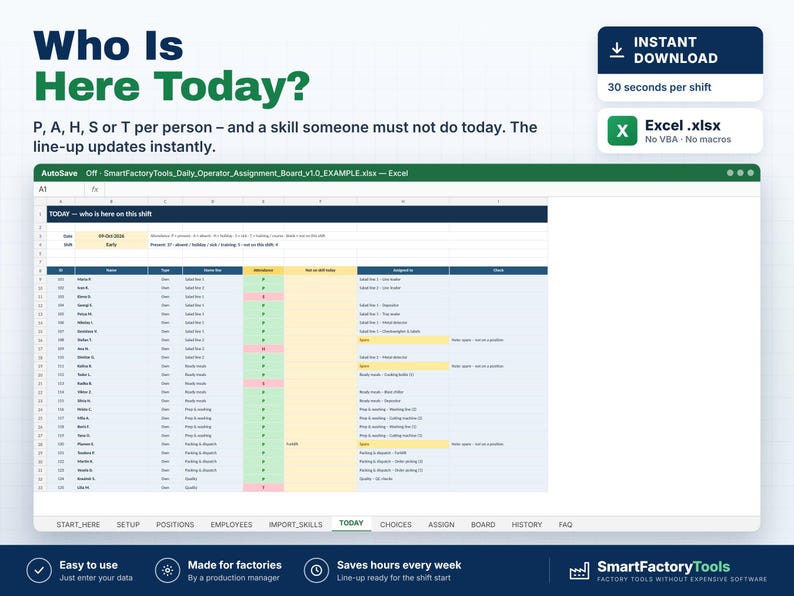794x596 pixels.
Task: Select the name cell 'Krasimir S.'
Action: point(111,479)
